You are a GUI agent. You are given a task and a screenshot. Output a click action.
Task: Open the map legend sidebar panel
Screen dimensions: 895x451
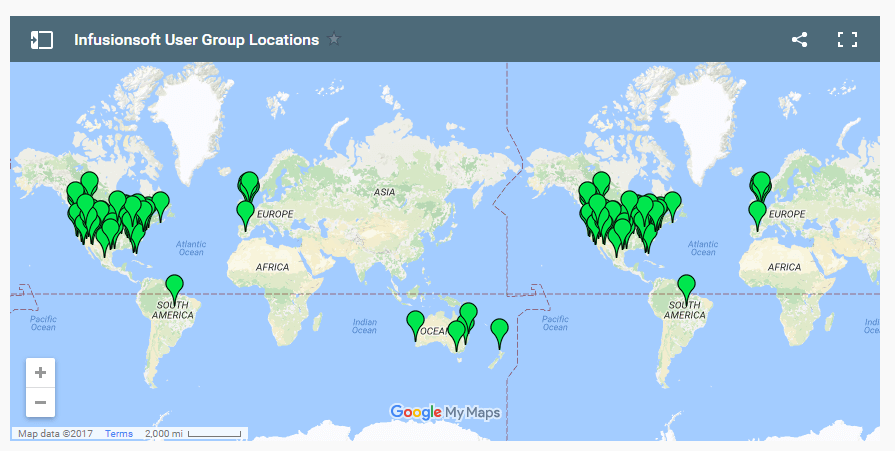[x=42, y=40]
